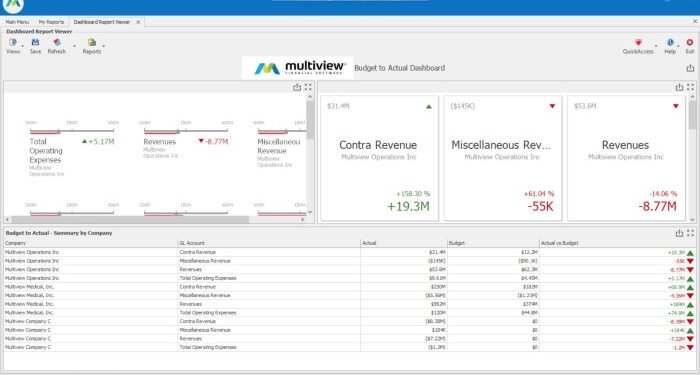Expand the Views dropdown arrow
Screen dimensions: 700x375
22,46
